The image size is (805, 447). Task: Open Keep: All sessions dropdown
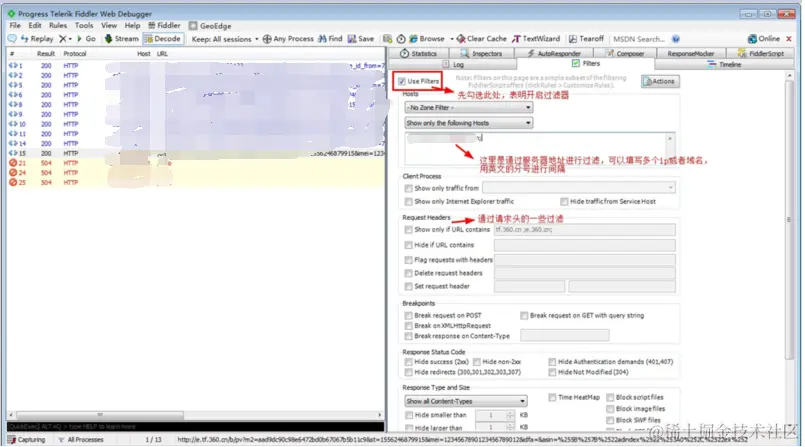(x=224, y=39)
